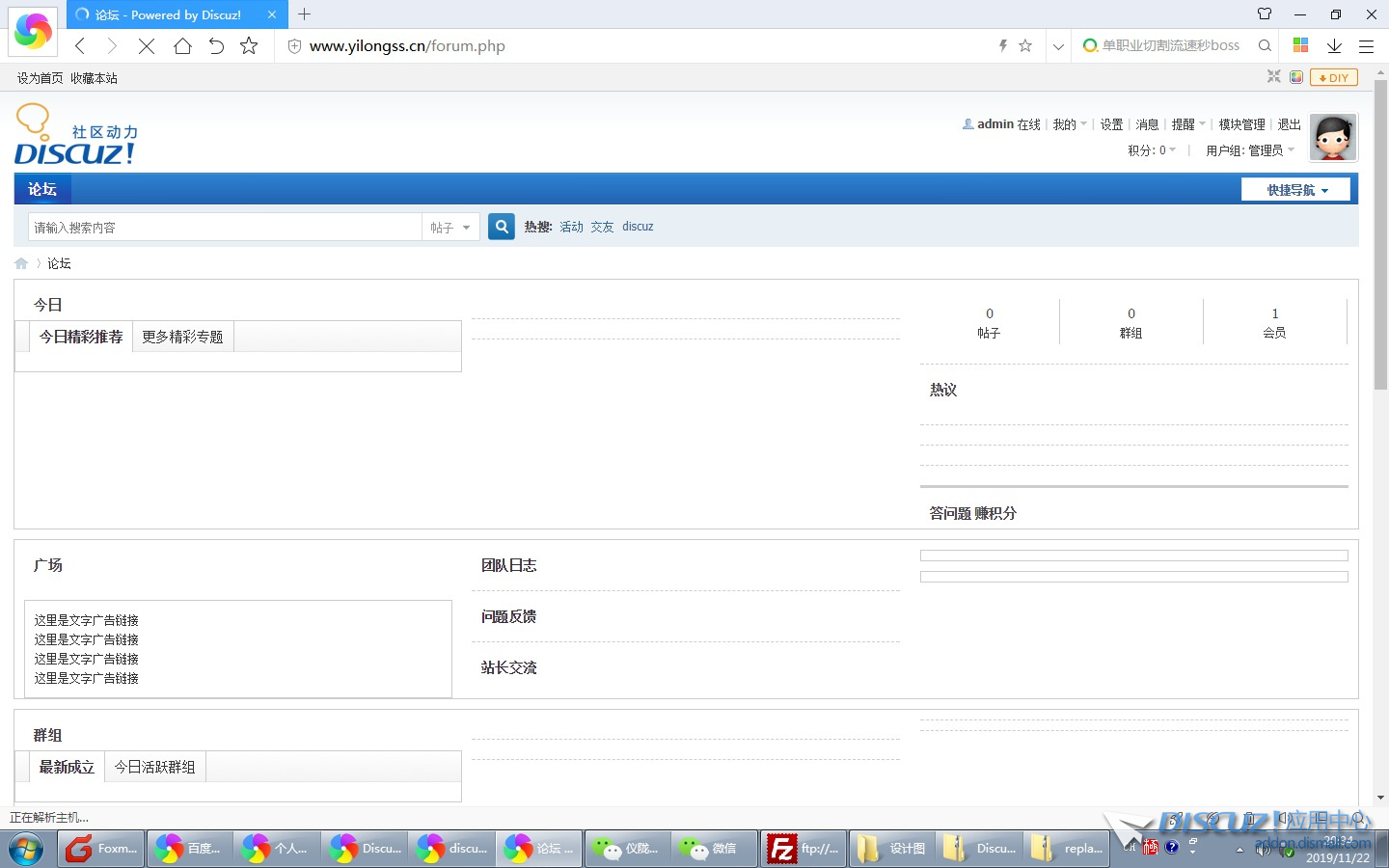This screenshot has width=1389, height=868.
Task: Switch to 更多精彩专题 tab
Action: (x=182, y=337)
